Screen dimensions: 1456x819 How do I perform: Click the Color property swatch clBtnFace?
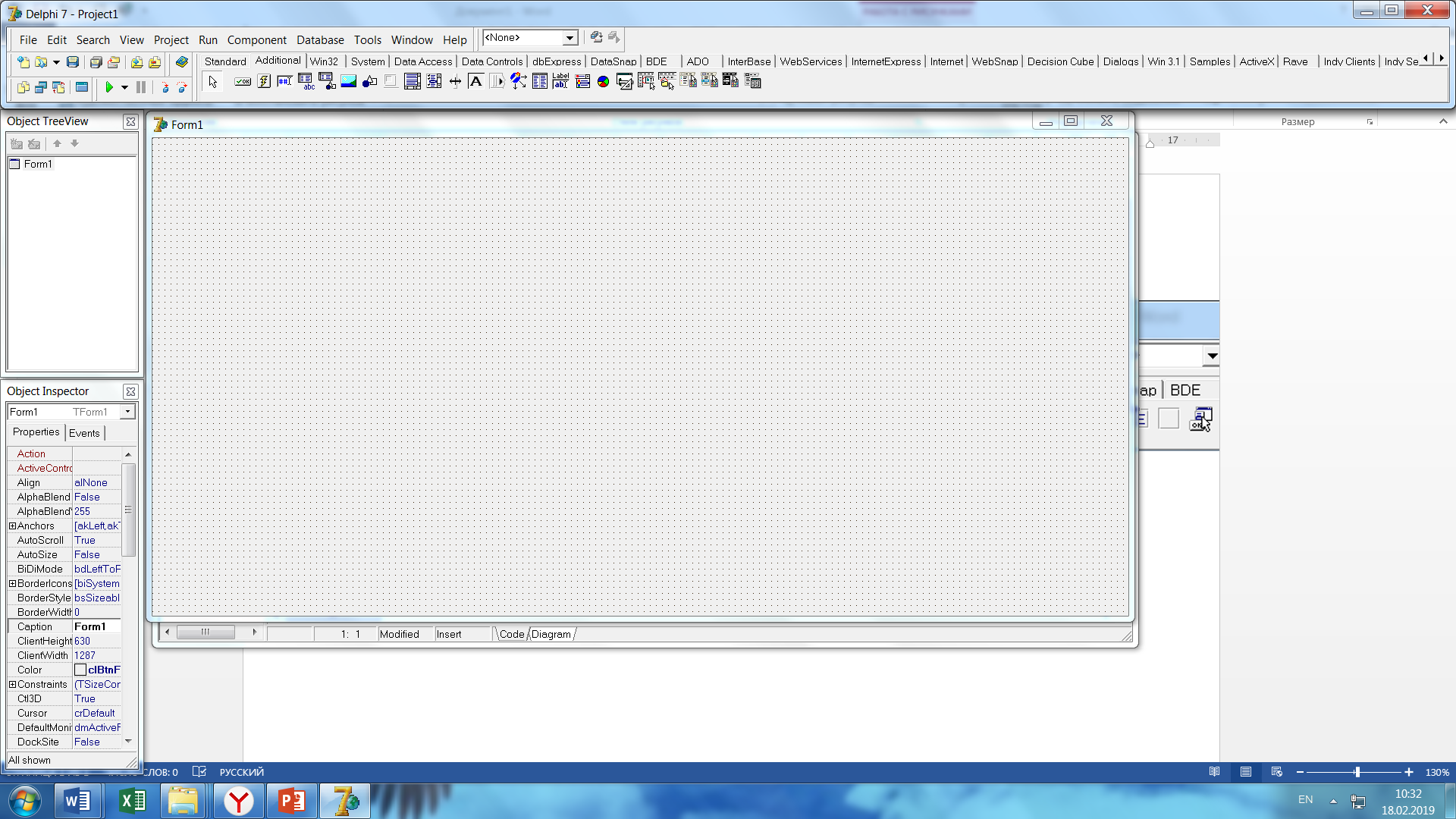point(80,670)
